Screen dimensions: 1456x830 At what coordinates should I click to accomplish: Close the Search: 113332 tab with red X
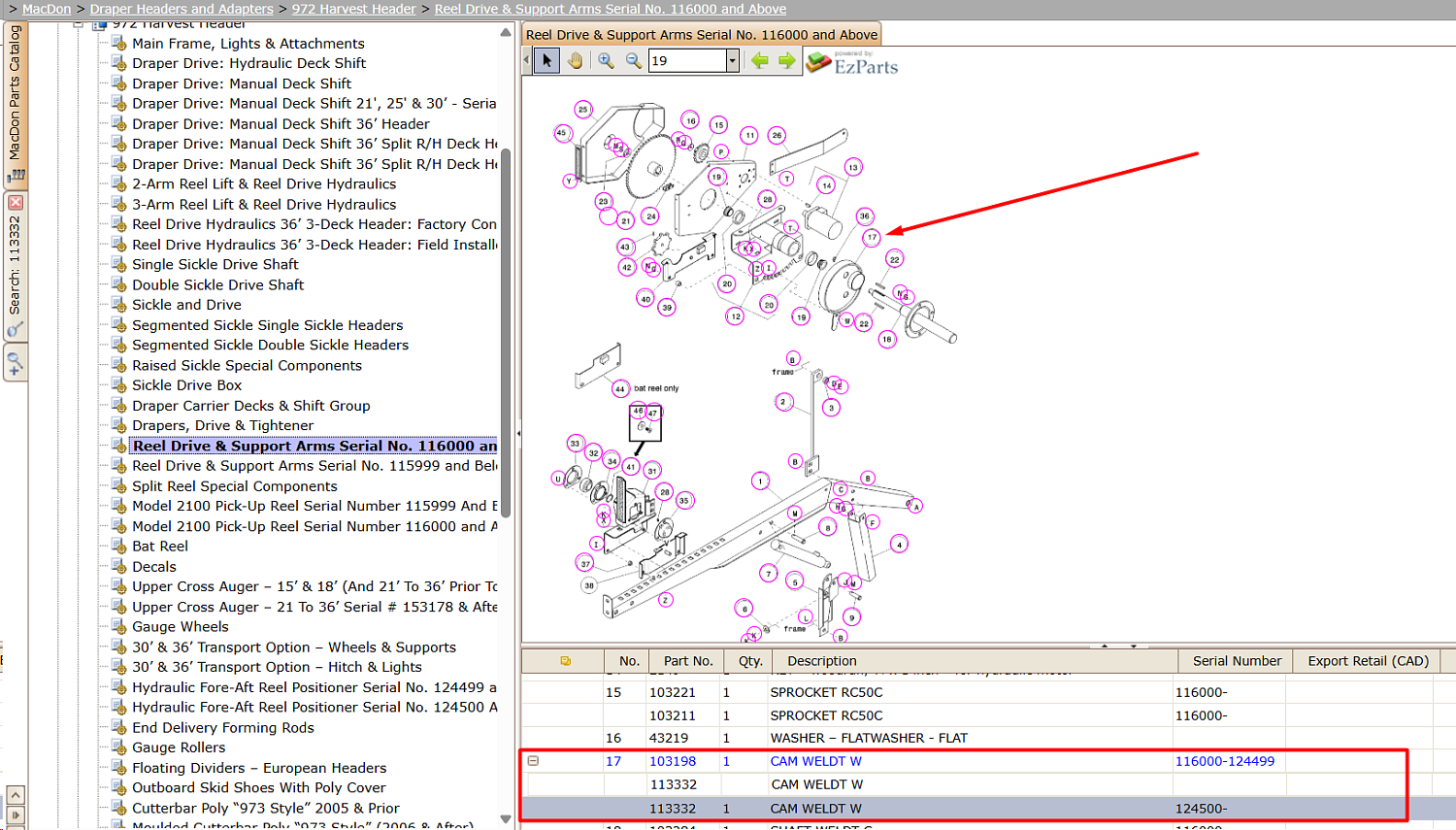coord(16,202)
